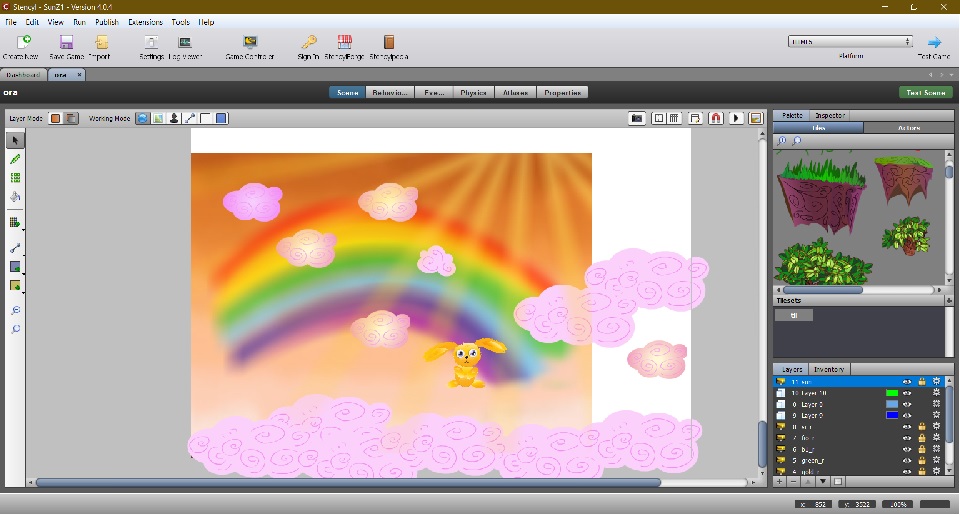The height and width of the screenshot is (515, 960).
Task: Open Stencylpedia from the toolbar
Action: coord(389,43)
